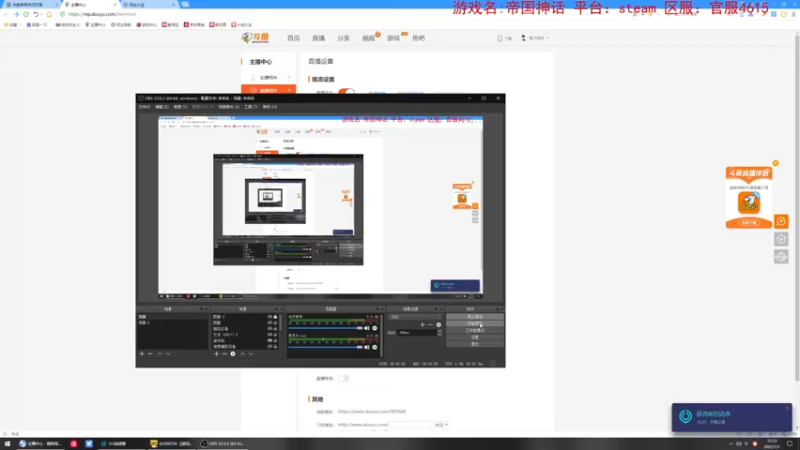The height and width of the screenshot is (450, 800).
Task: Open source properties gear in OBS
Action: point(233,354)
